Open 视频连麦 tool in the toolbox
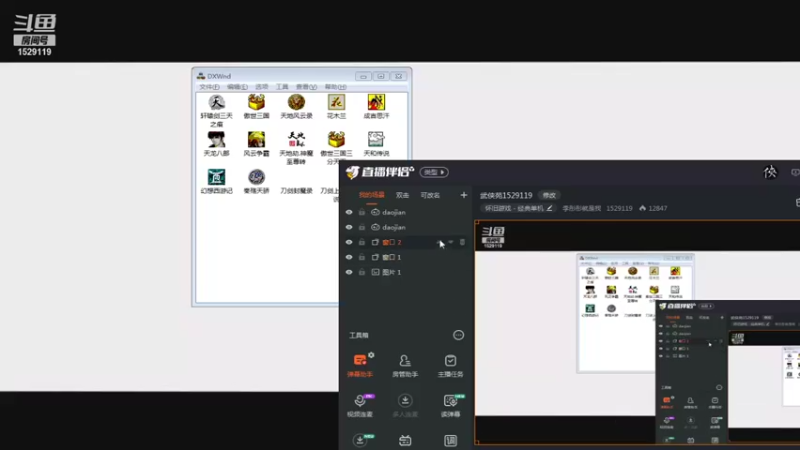Screen dimensions: 800x450 (360, 405)
